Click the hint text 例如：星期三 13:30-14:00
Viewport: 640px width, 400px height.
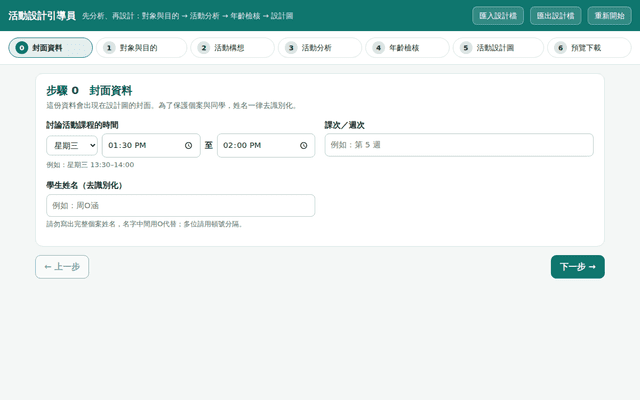tap(90, 165)
